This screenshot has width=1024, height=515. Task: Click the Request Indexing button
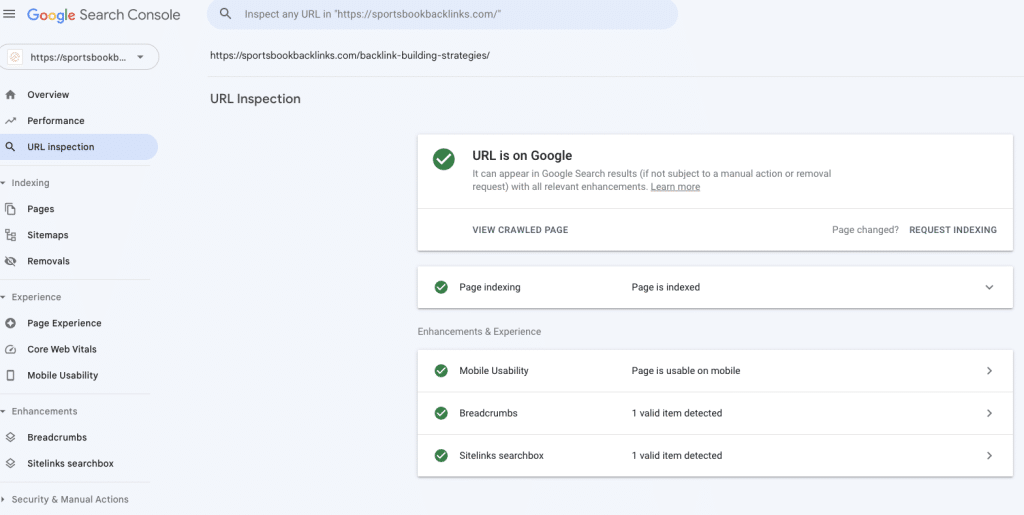coord(952,230)
